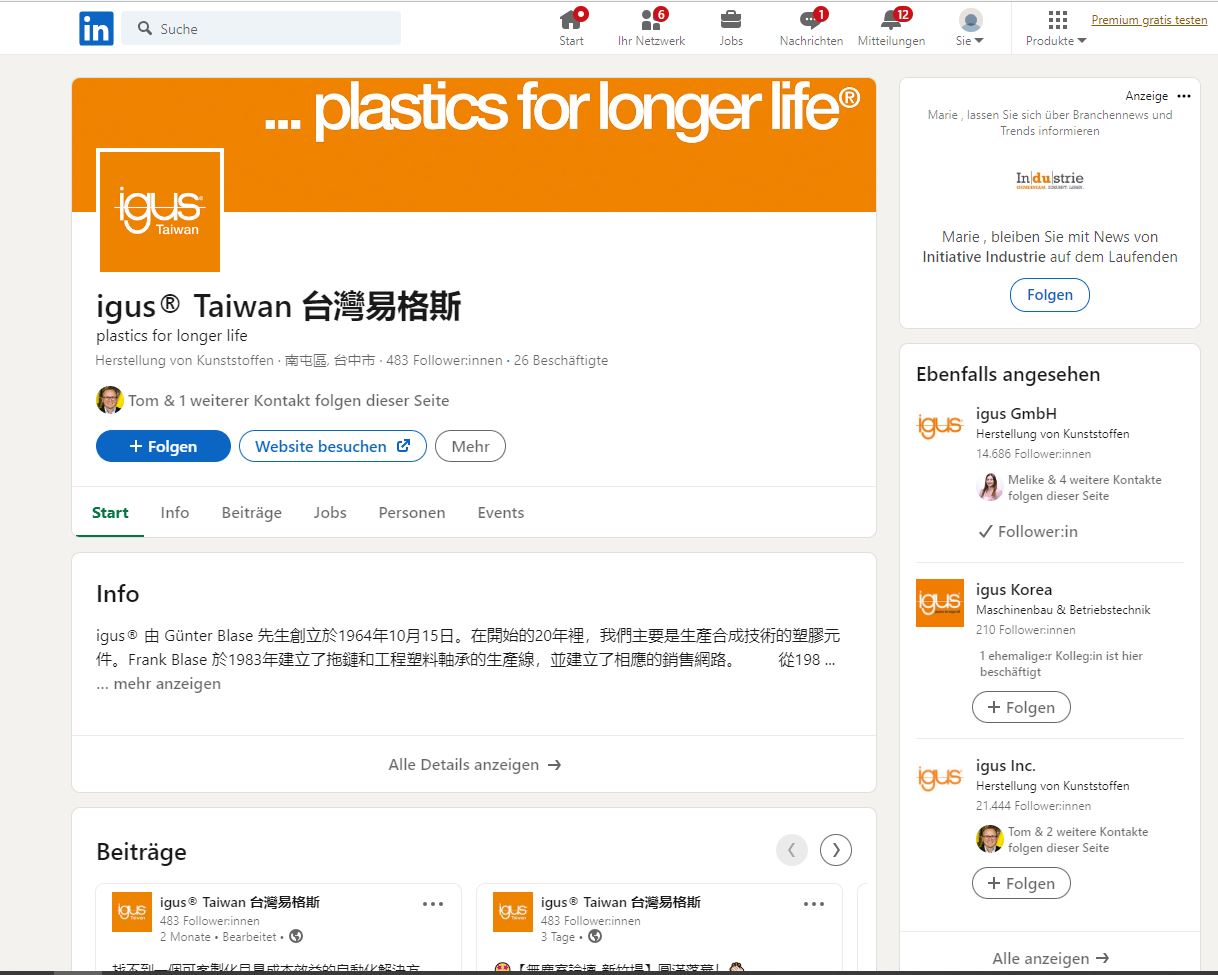Image resolution: width=1218 pixels, height=975 pixels.
Task: Open the Premium gratis testen link
Action: click(1148, 19)
